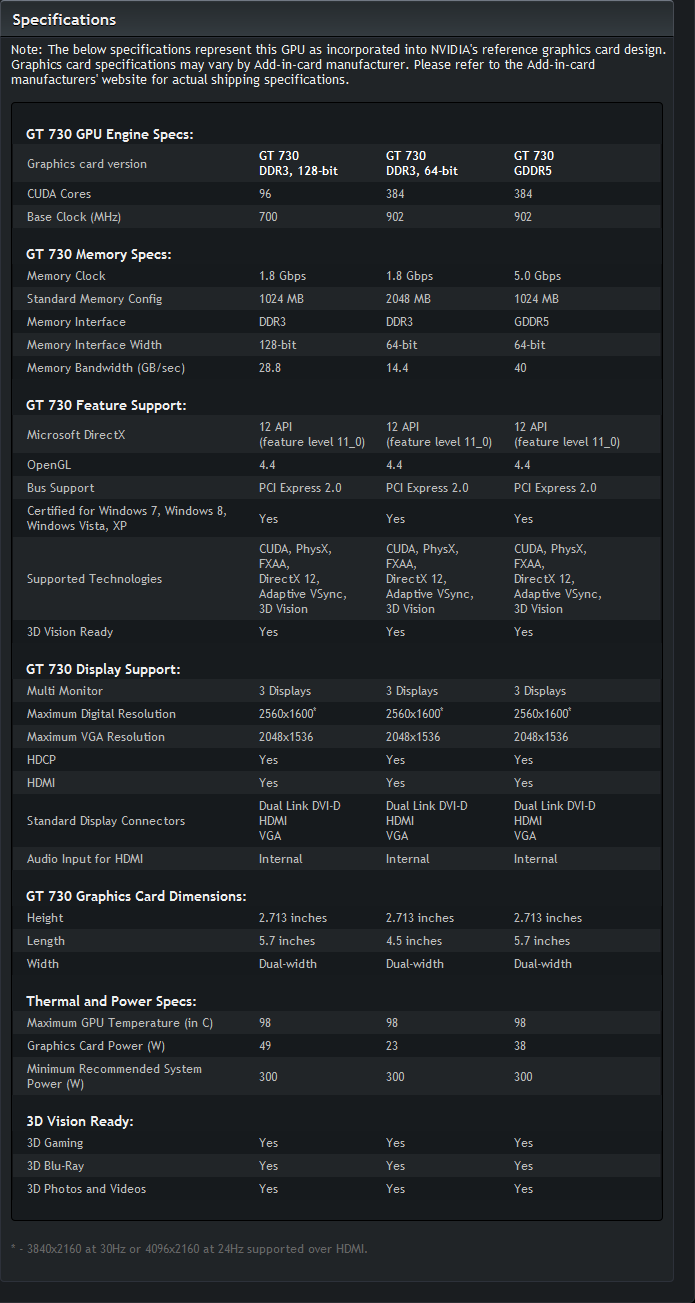Click the GT 730 GPU Engine Specs heading
This screenshot has width=695, height=1303.
109,134
